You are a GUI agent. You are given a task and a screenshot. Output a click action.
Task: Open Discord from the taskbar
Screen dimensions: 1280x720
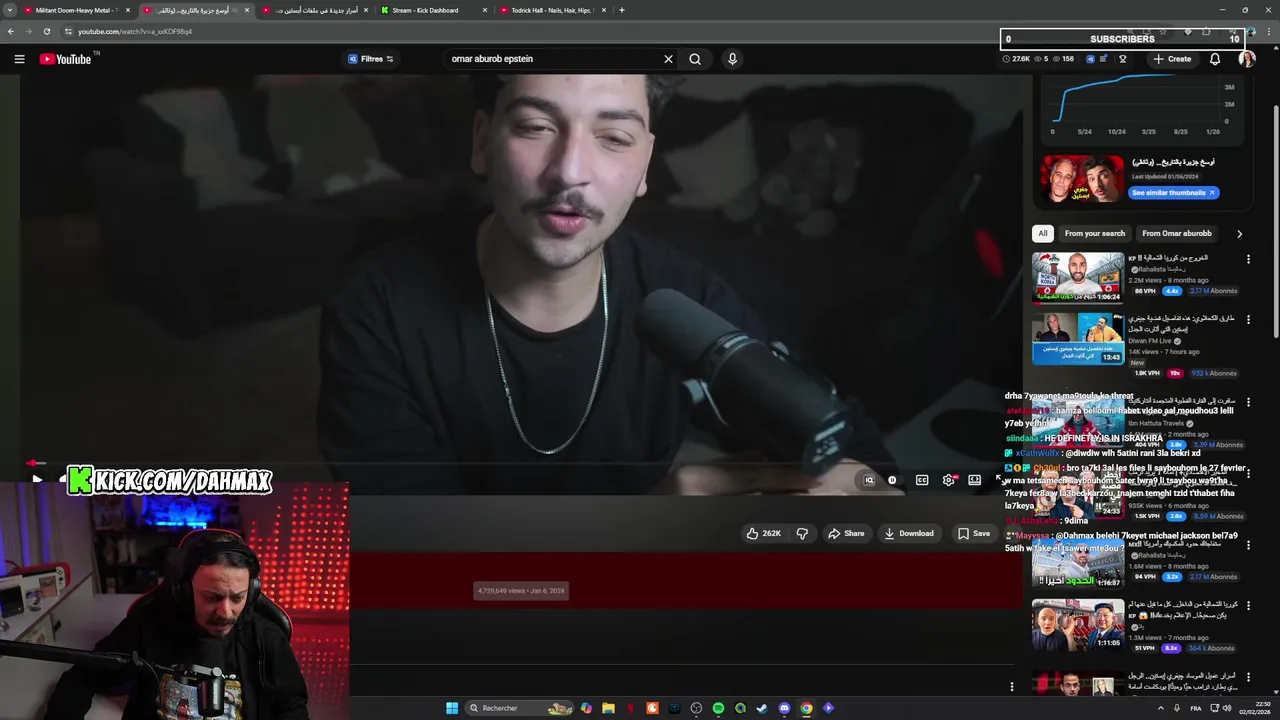pos(784,708)
